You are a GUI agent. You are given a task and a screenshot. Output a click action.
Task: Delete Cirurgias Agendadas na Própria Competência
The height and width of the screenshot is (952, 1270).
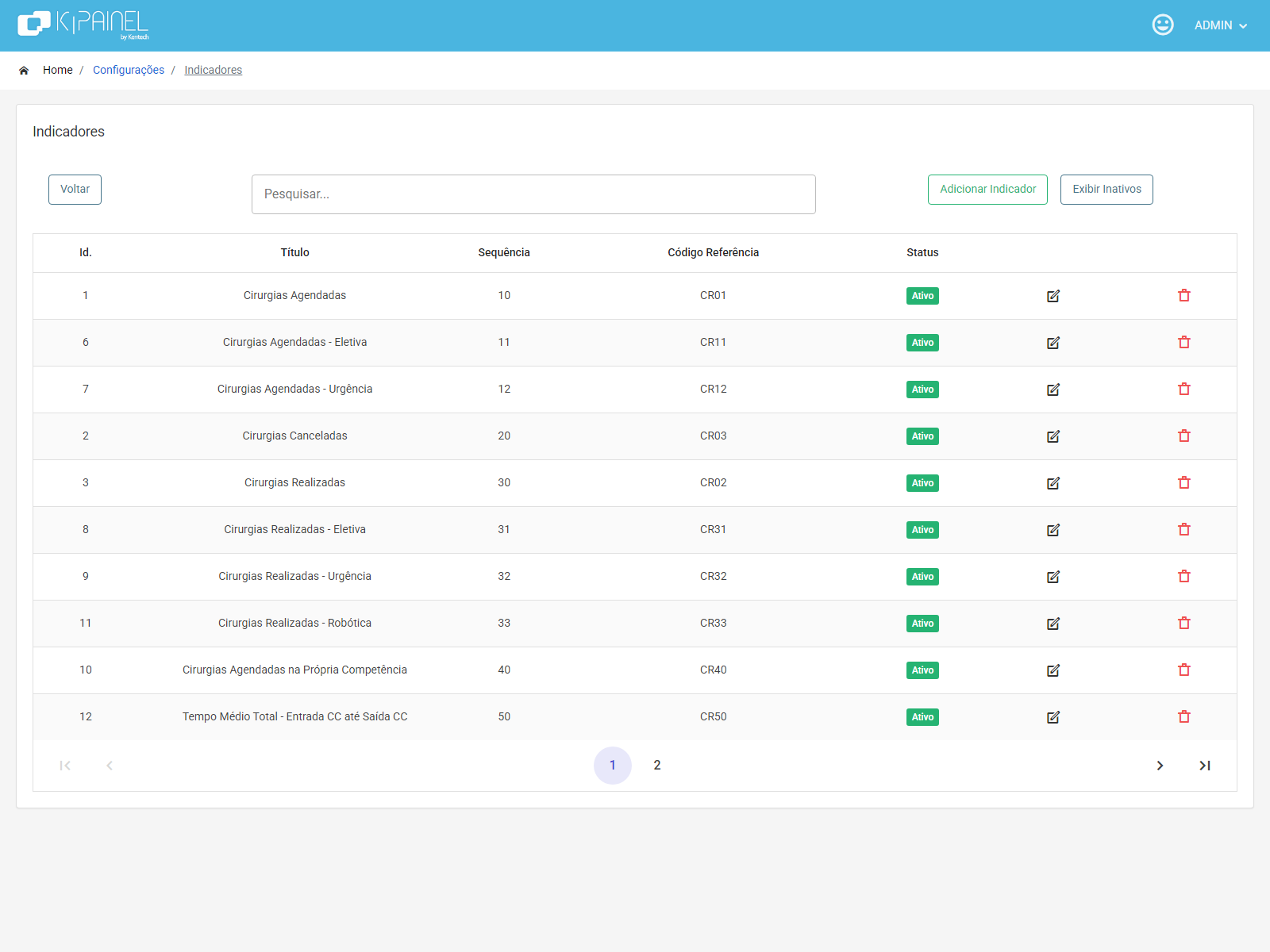pyautogui.click(x=1184, y=670)
